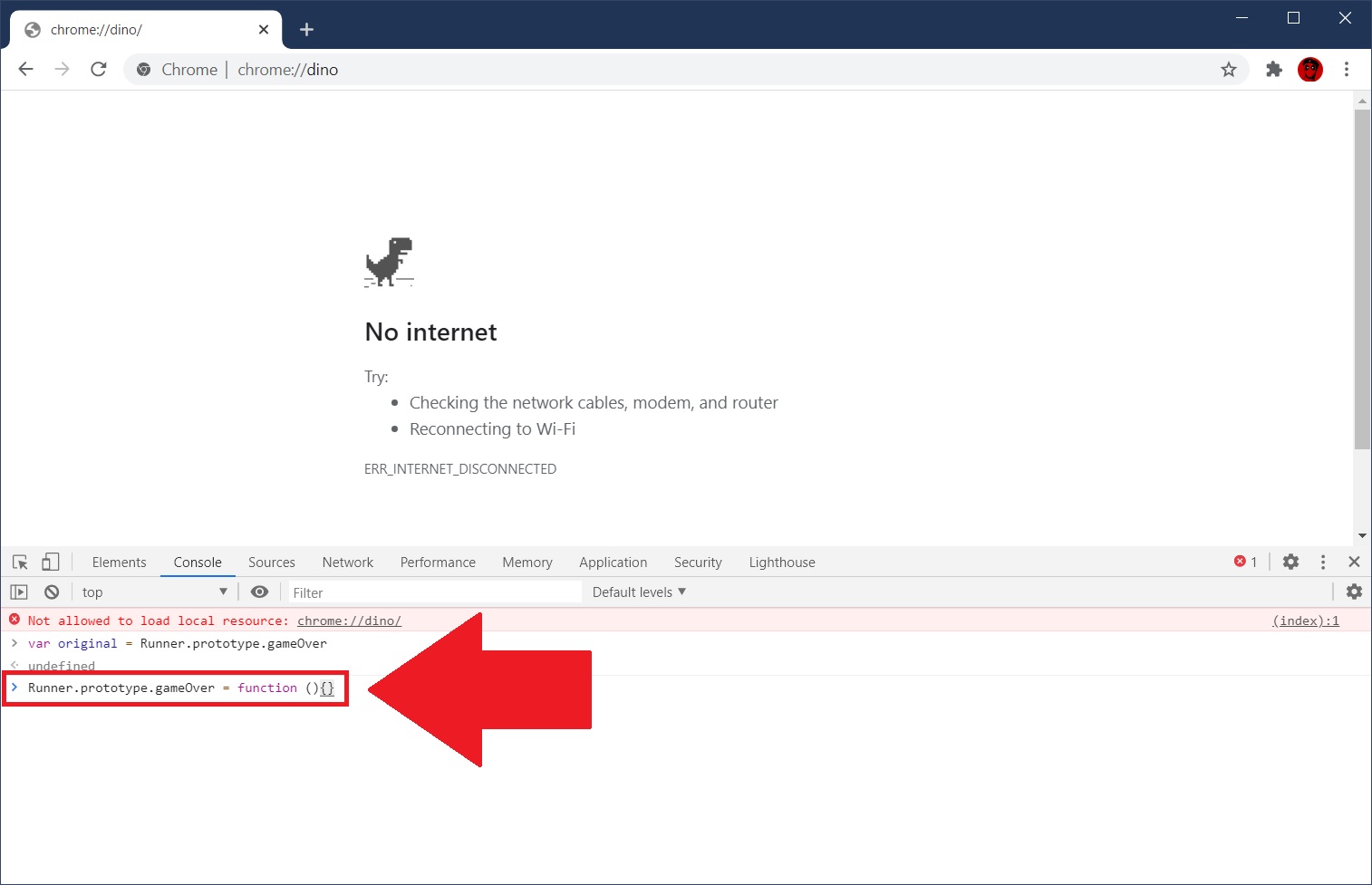Screen dimensions: 1372x885
Task: Go back using the browser back arrow
Action: pyautogui.click(x=25, y=70)
